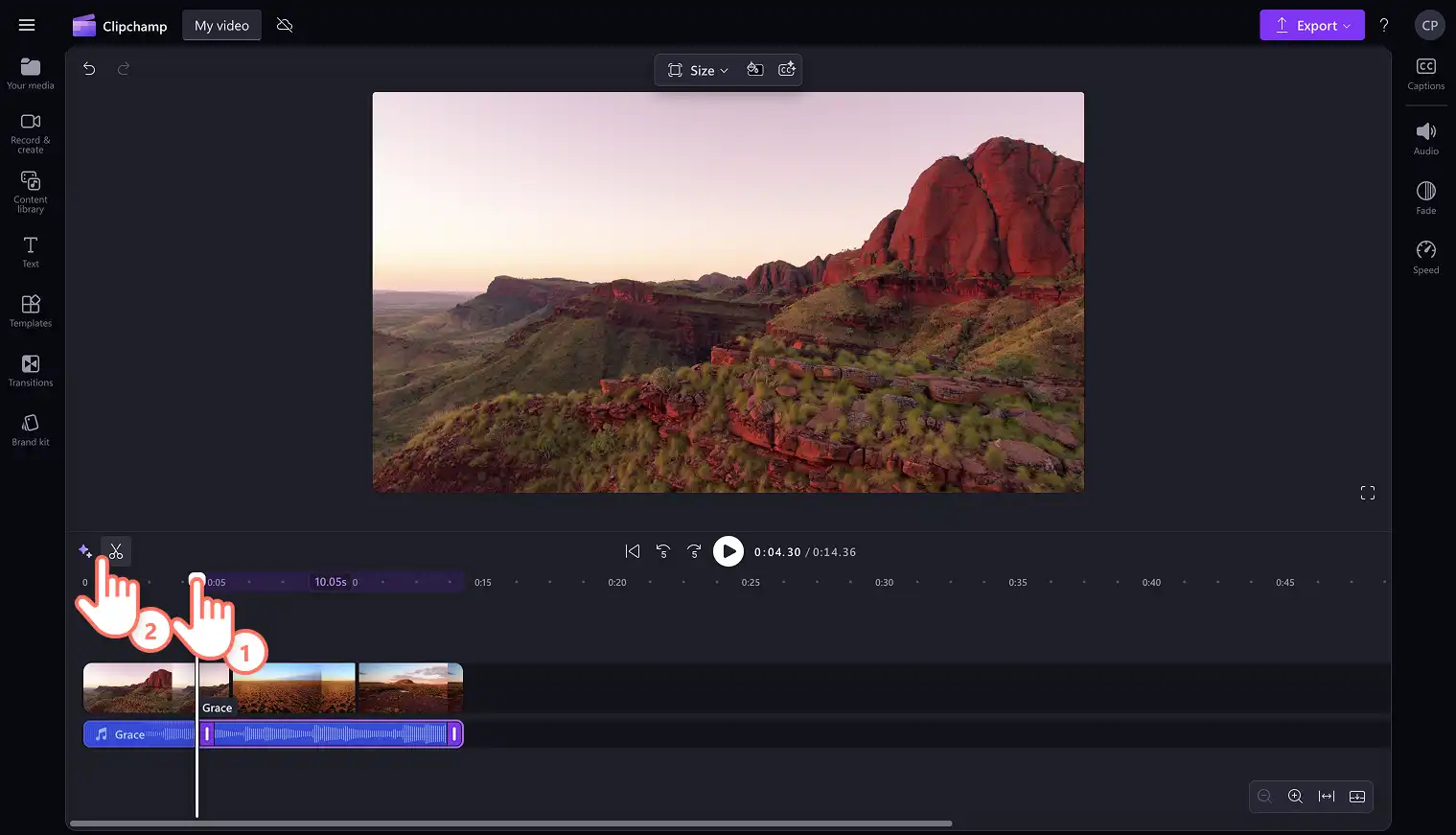Click the horizontal timeline scrollbar
Image resolution: width=1456 pixels, height=835 pixels.
(511, 823)
